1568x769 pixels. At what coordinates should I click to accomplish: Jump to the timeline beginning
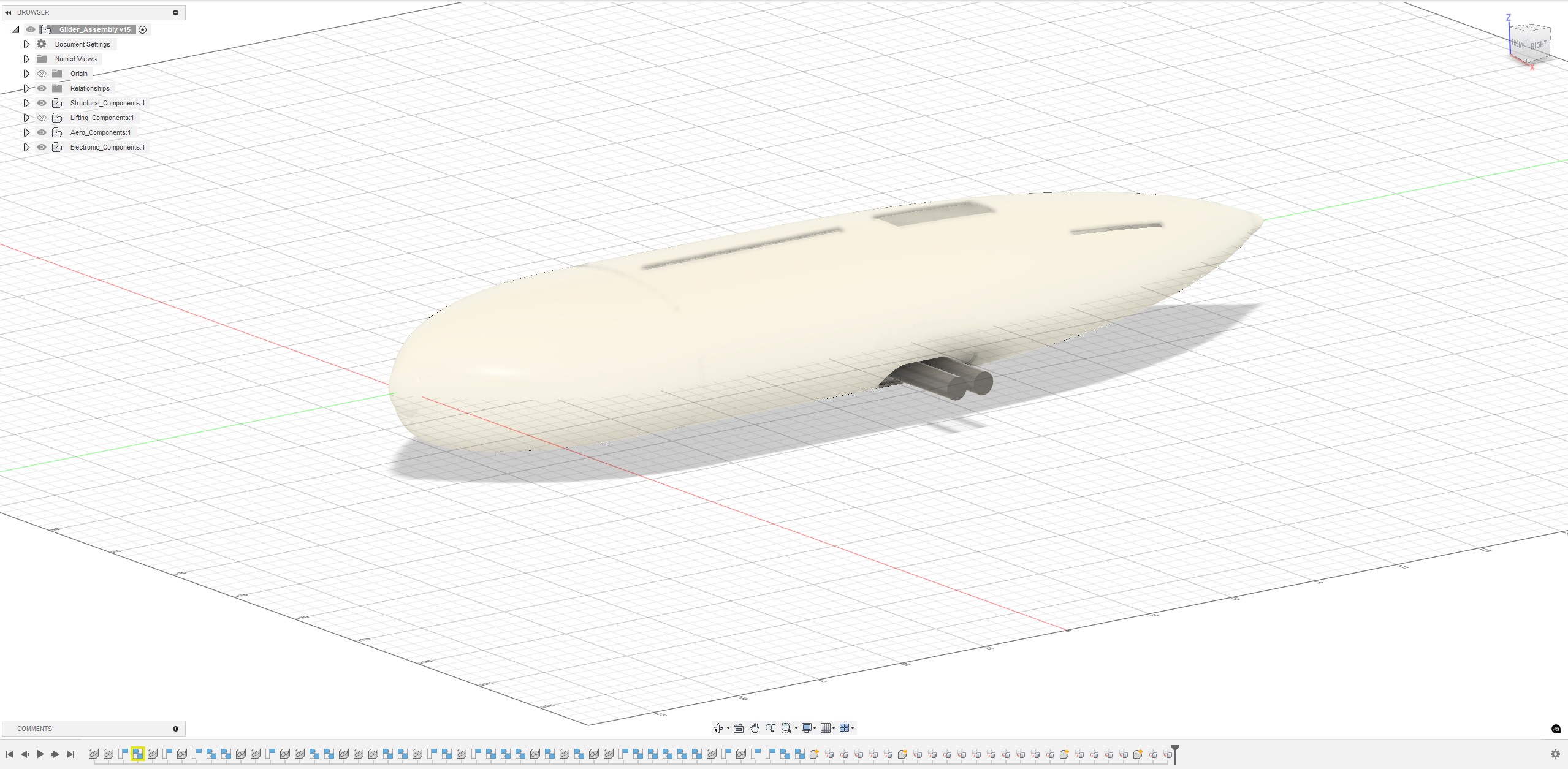[10, 754]
